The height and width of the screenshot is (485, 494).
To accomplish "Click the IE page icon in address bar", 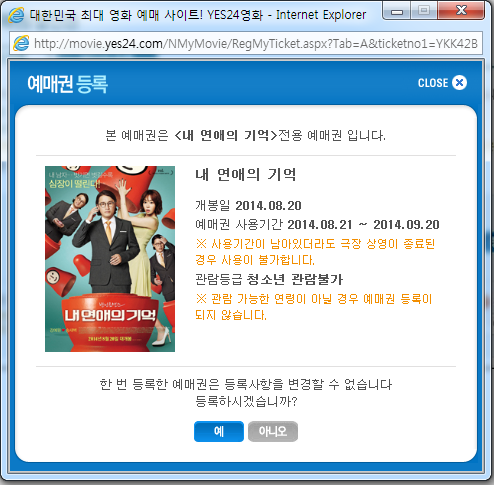I will [x=21, y=43].
